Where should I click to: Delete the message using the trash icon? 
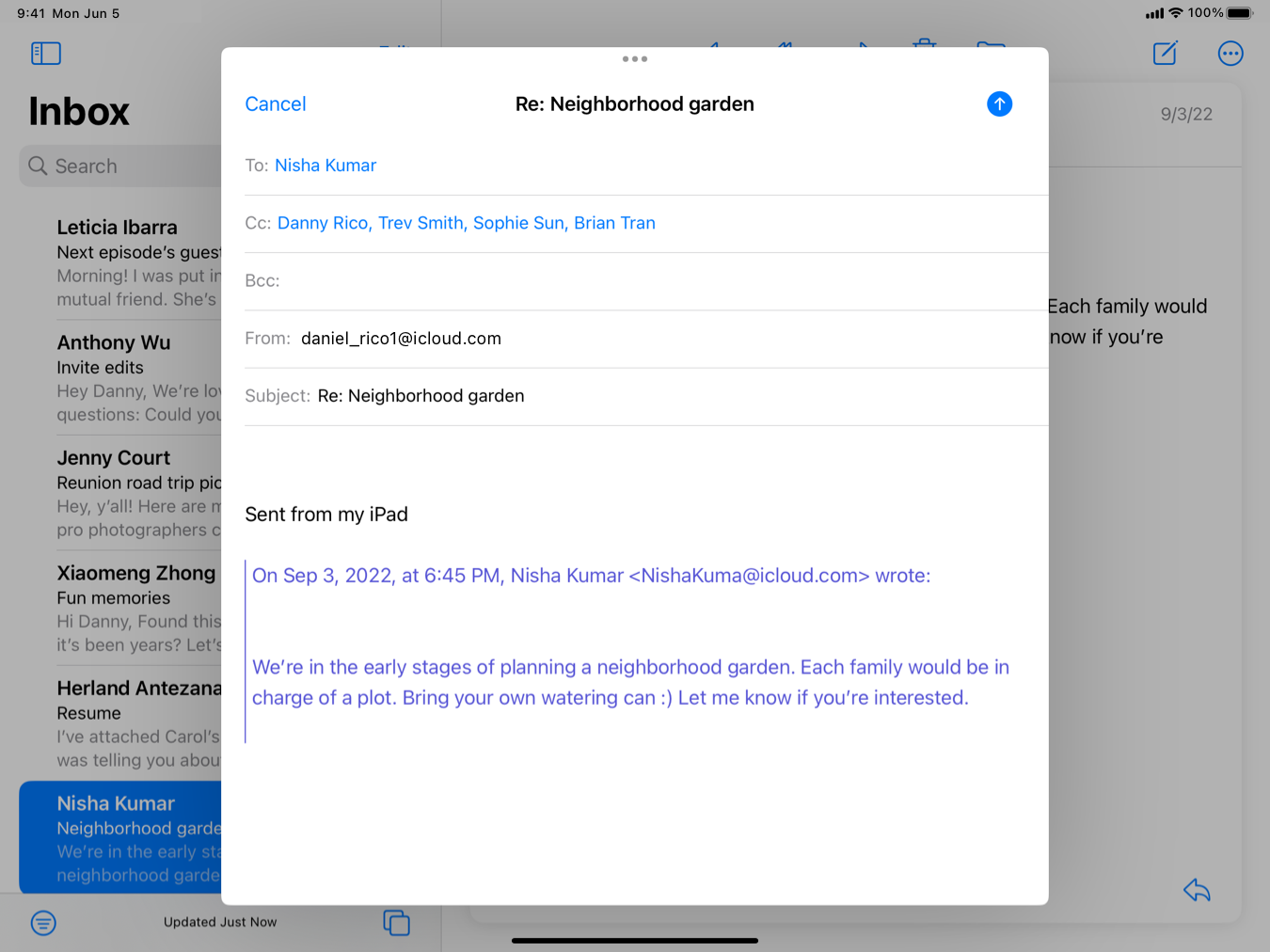(924, 47)
